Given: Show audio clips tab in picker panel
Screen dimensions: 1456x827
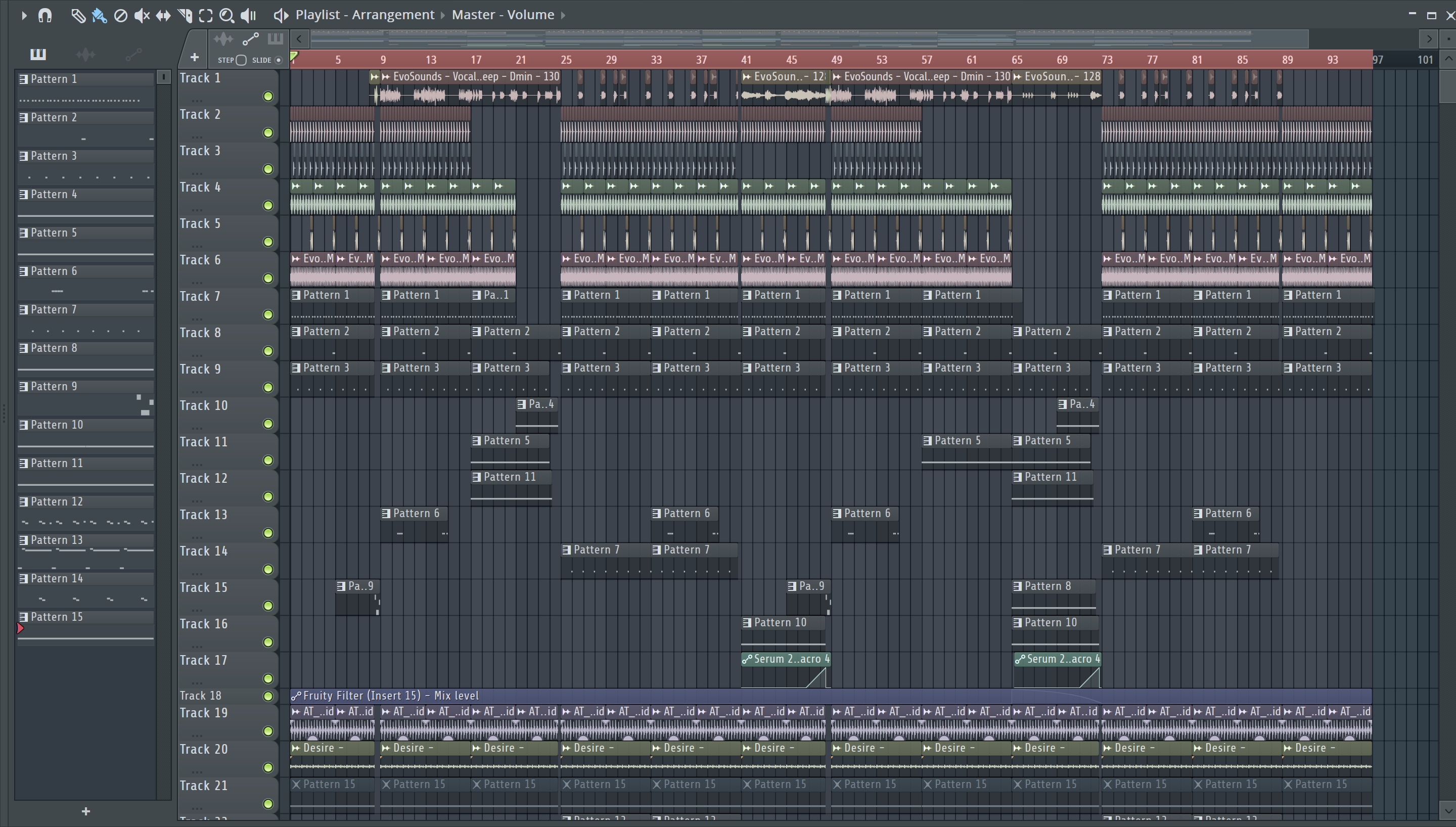Looking at the screenshot, I should [86, 54].
